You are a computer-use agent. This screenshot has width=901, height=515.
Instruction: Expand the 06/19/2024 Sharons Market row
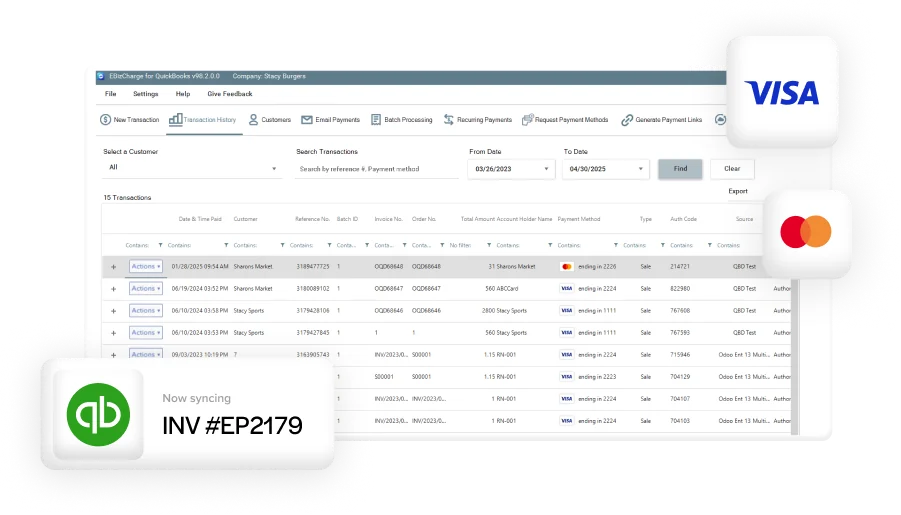[x=113, y=289]
